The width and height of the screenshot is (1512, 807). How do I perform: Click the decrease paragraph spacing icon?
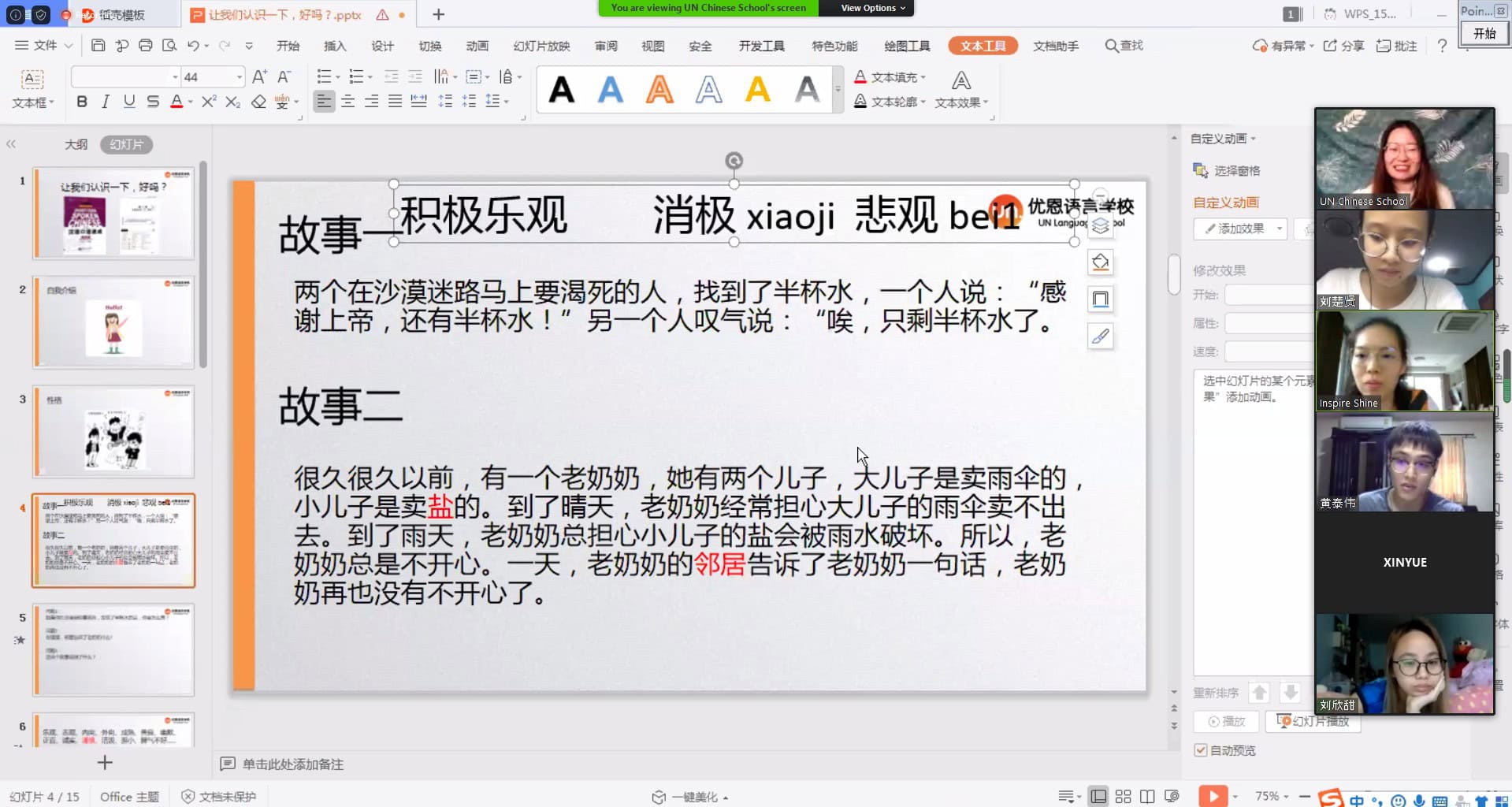point(469,101)
